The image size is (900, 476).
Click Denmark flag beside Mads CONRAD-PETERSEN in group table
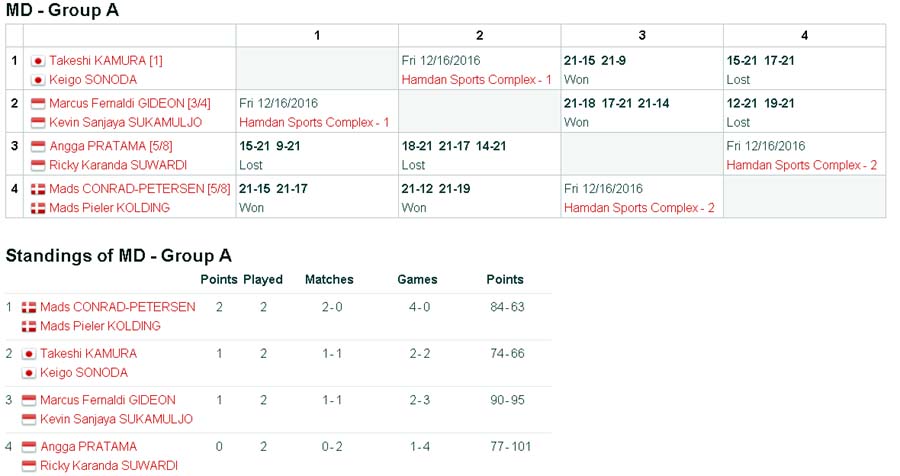click(x=38, y=189)
